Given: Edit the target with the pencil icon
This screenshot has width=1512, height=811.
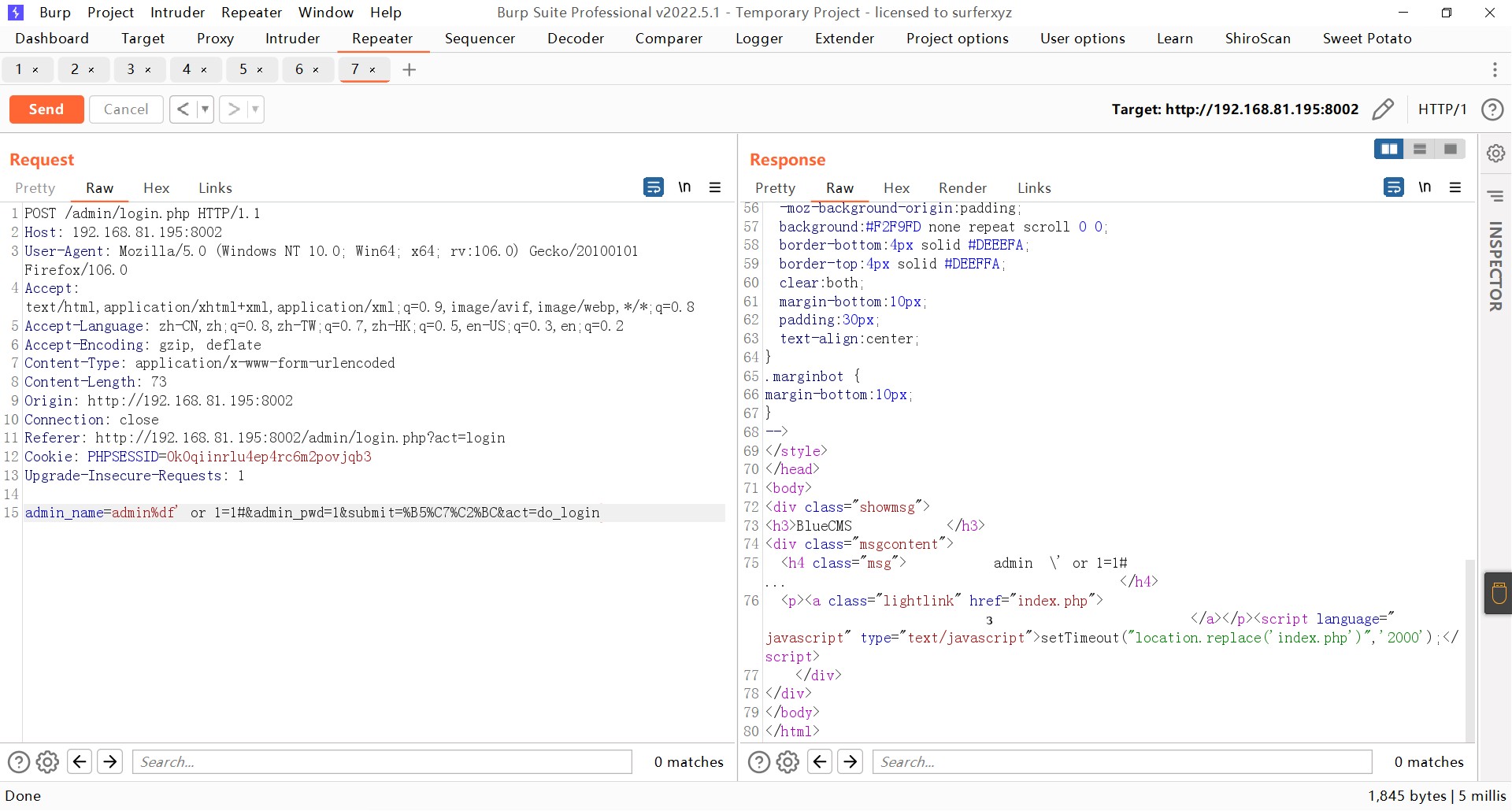Looking at the screenshot, I should pos(1383,109).
